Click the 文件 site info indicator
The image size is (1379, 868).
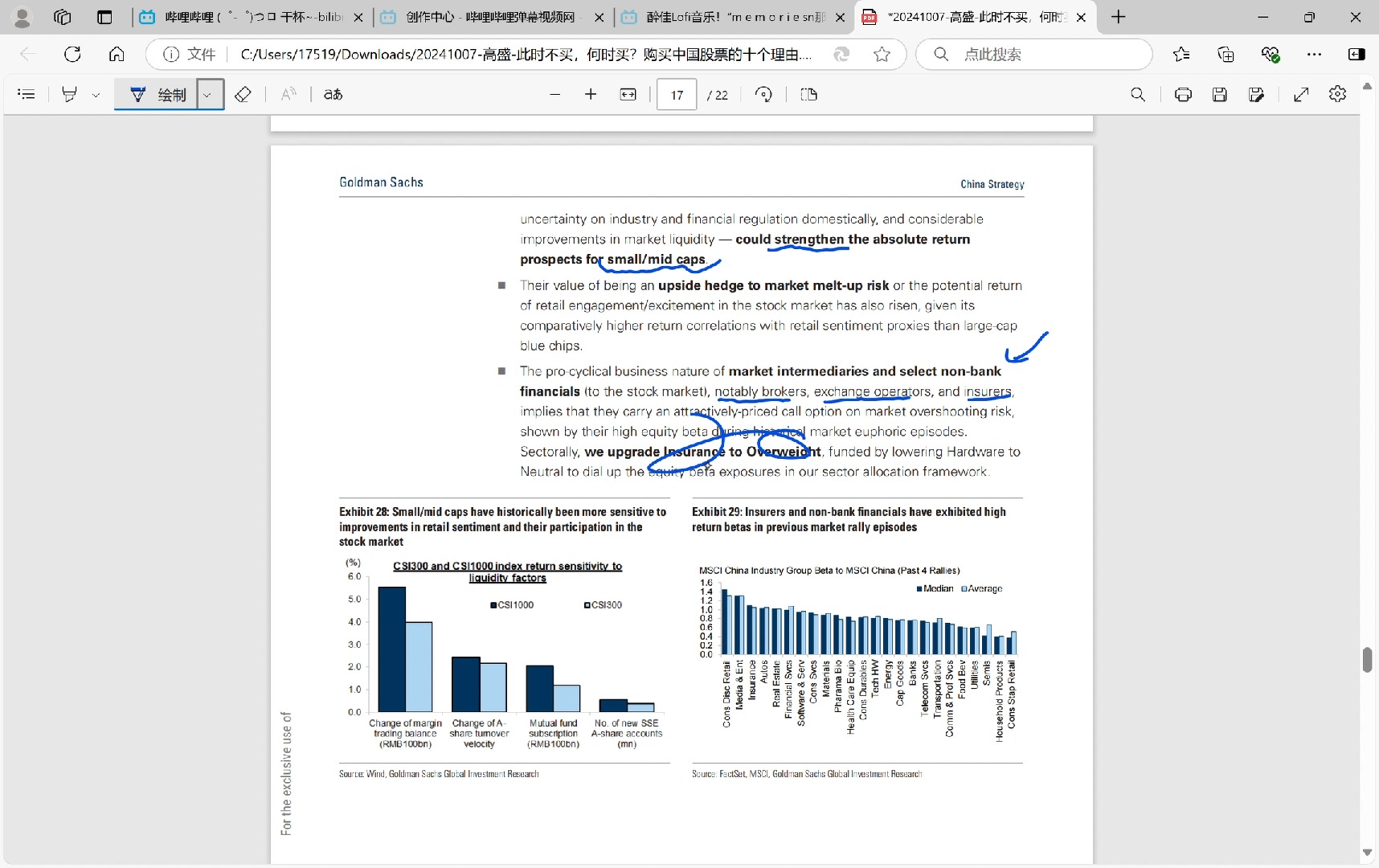pyautogui.click(x=190, y=54)
